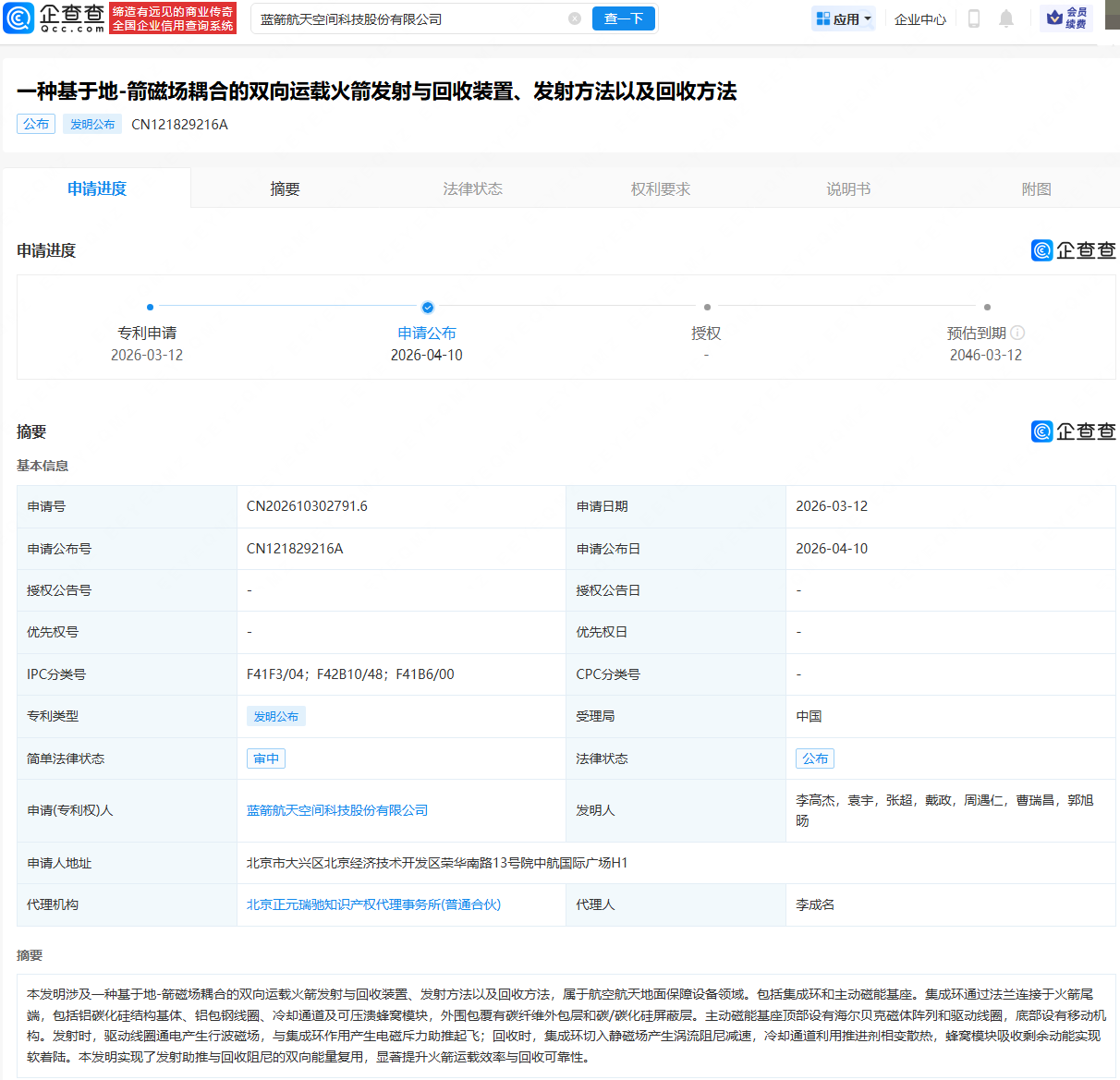Open the notification bell icon

click(x=1006, y=18)
